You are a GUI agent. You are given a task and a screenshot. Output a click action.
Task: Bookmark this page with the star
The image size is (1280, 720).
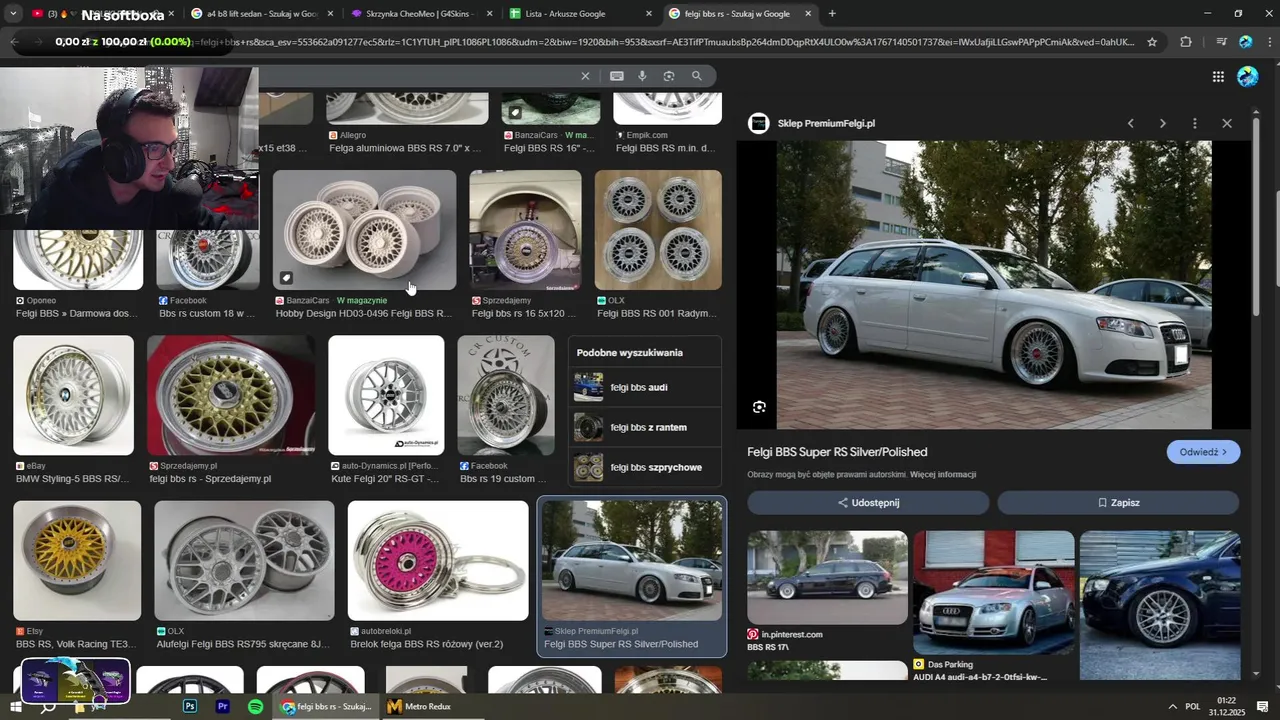1152,42
